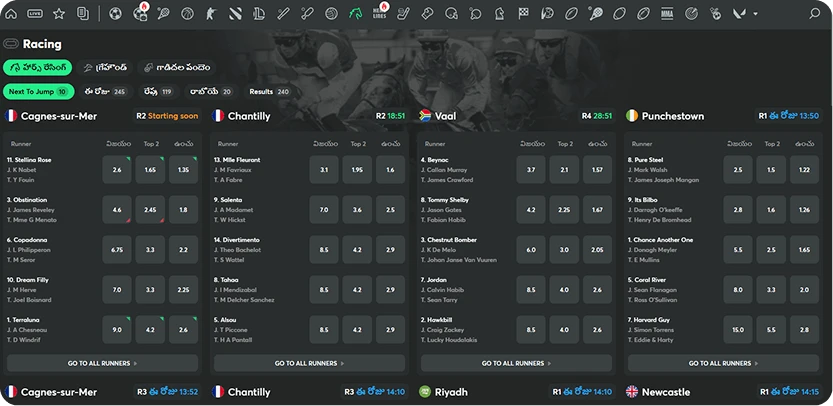
Task: Pick place odds 1.67 for Tommy Shelby
Action: point(597,210)
